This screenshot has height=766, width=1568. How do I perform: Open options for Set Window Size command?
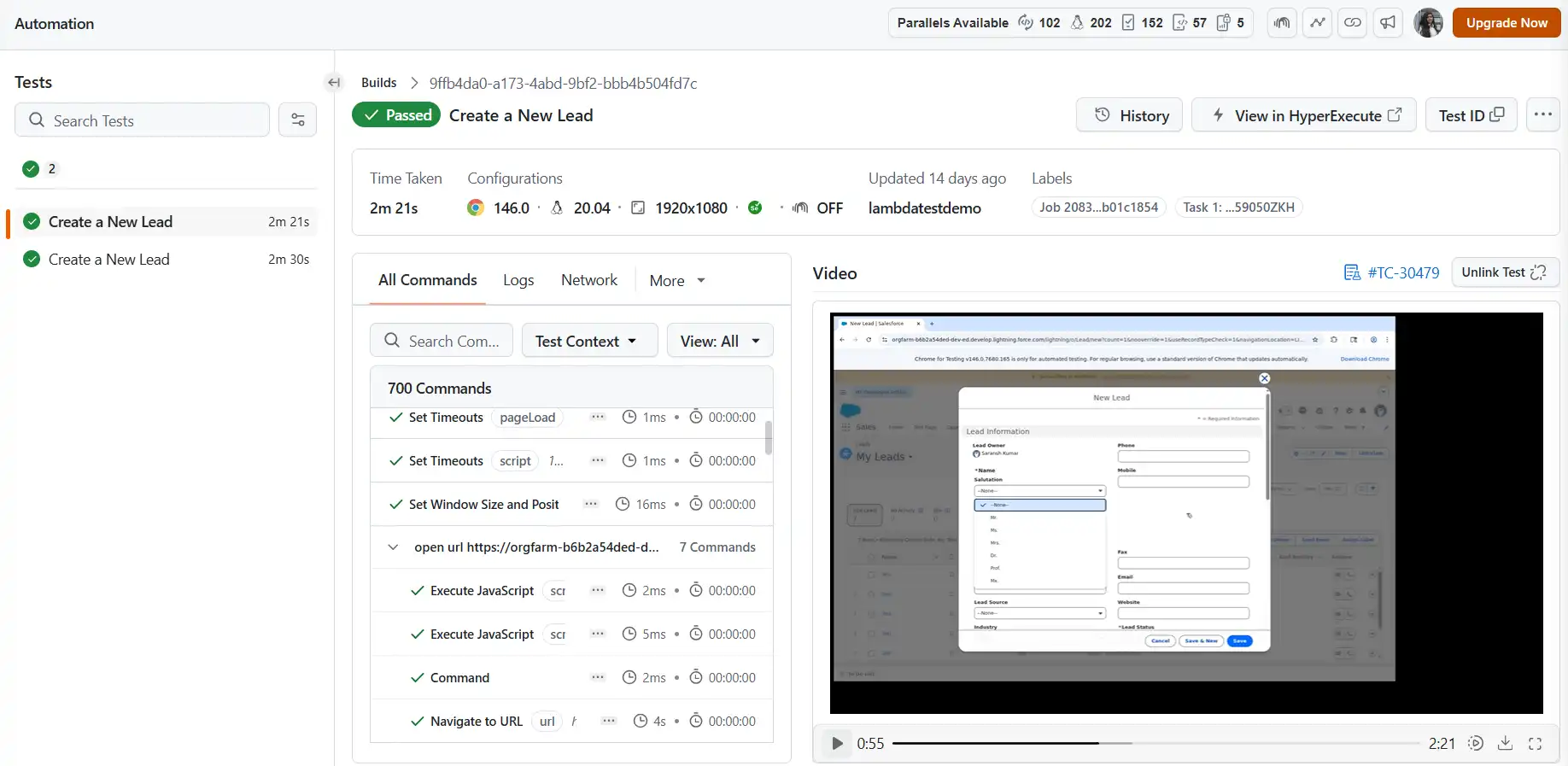(591, 504)
